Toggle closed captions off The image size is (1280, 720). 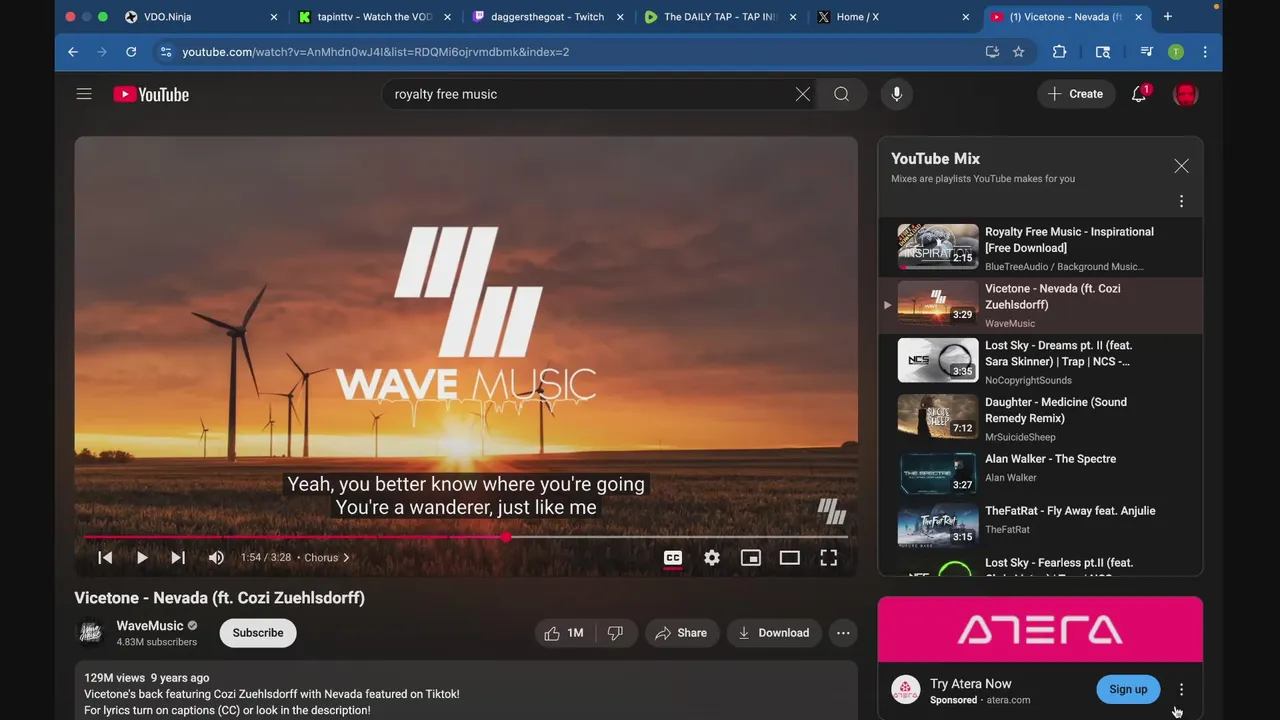pos(673,558)
